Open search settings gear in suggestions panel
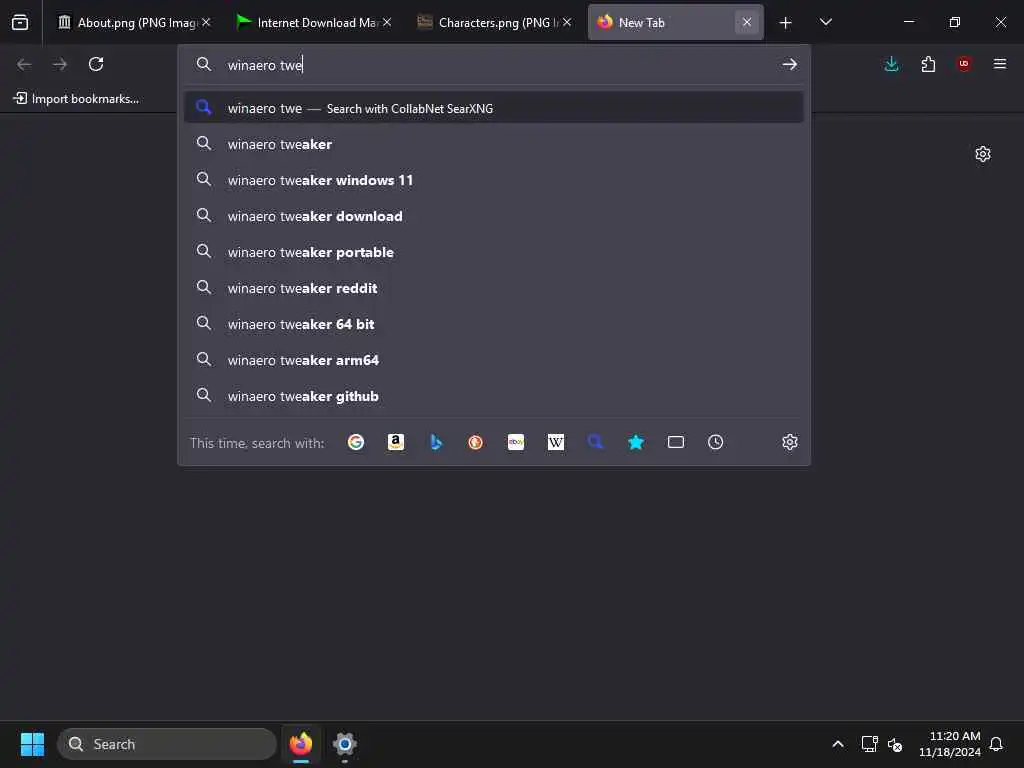The height and width of the screenshot is (768, 1024). (790, 442)
